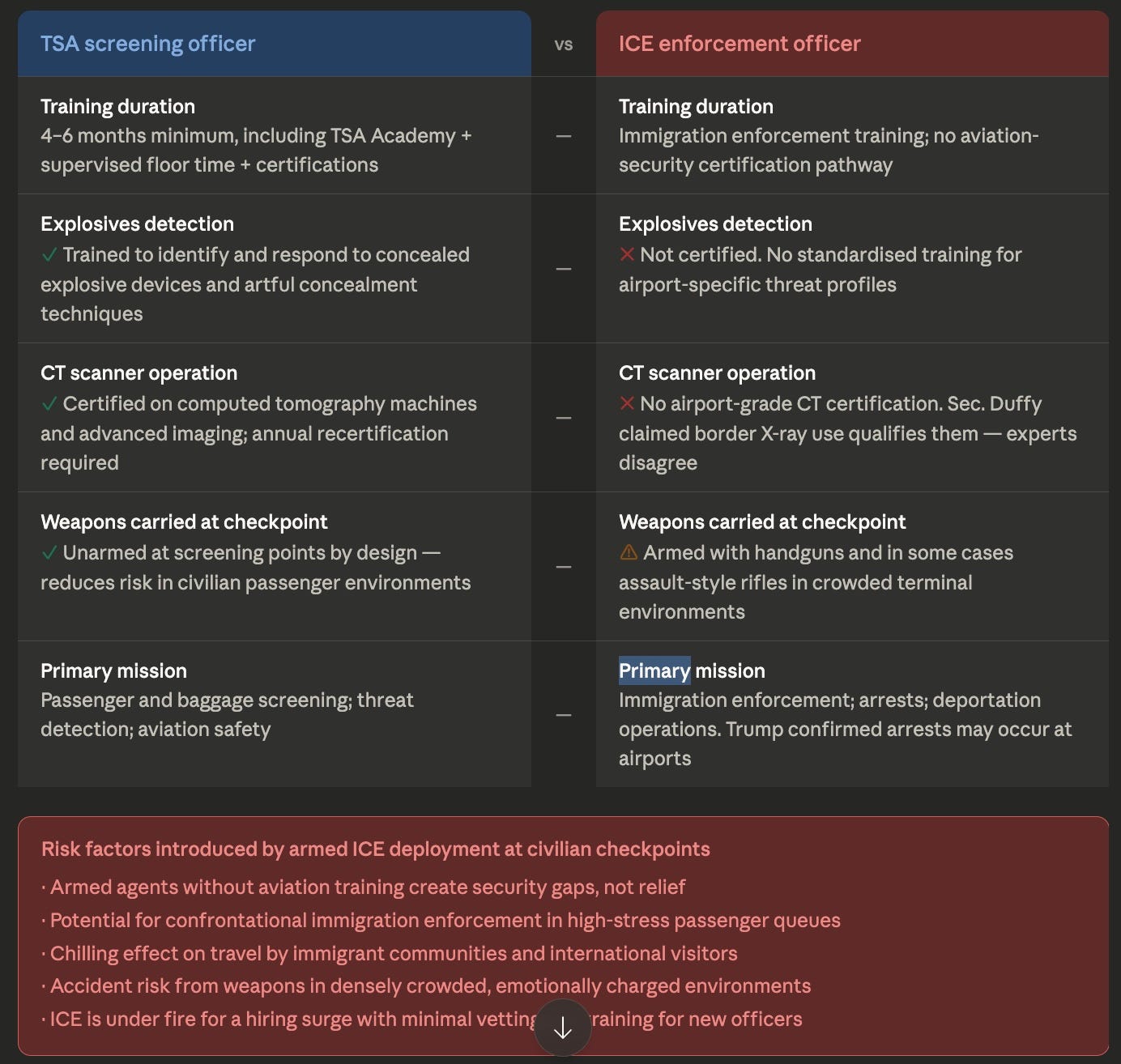Click the ICE Weapons carried at checkpoint heading
This screenshot has width=1121, height=1064.
point(762,522)
